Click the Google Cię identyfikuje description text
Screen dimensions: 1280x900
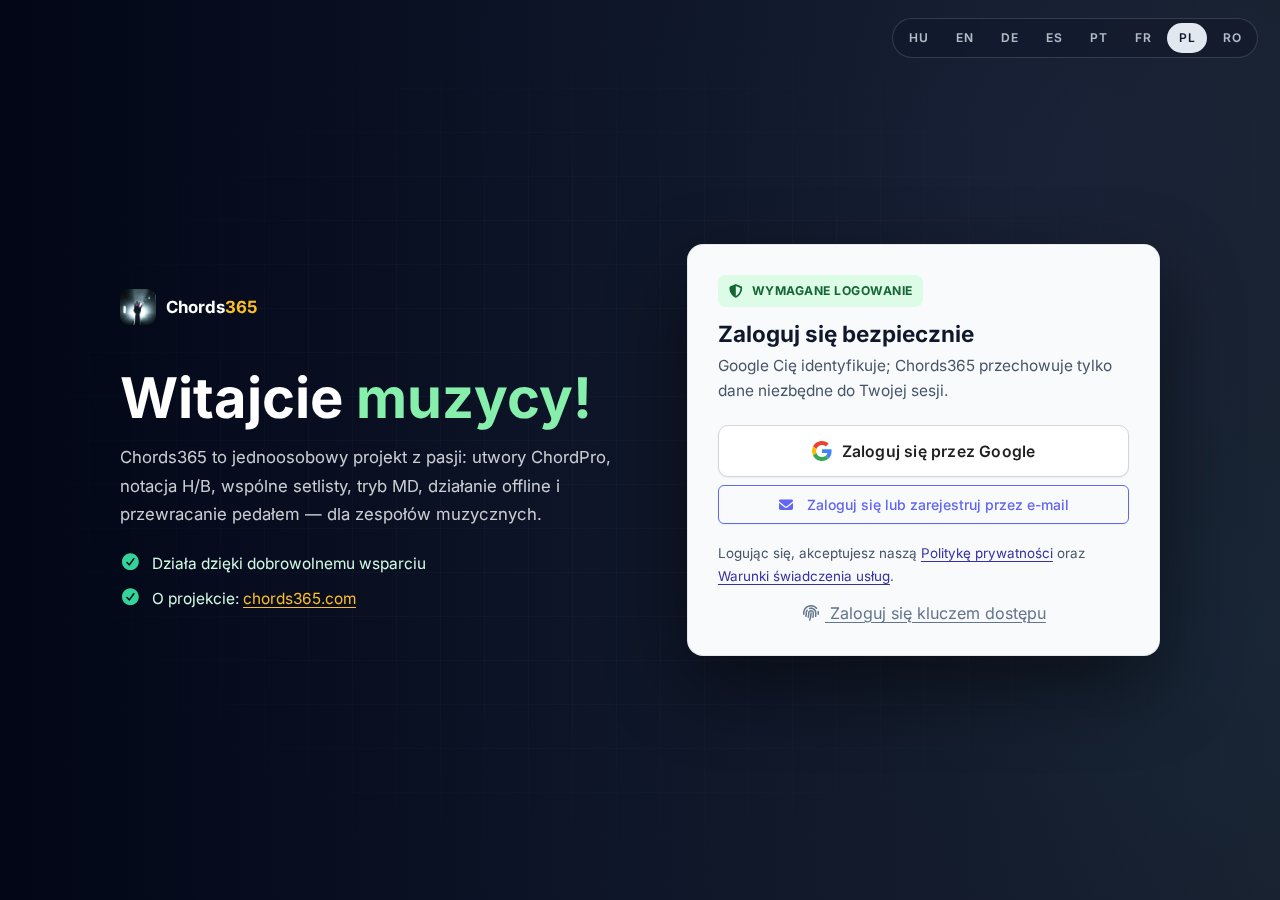[x=915, y=378]
